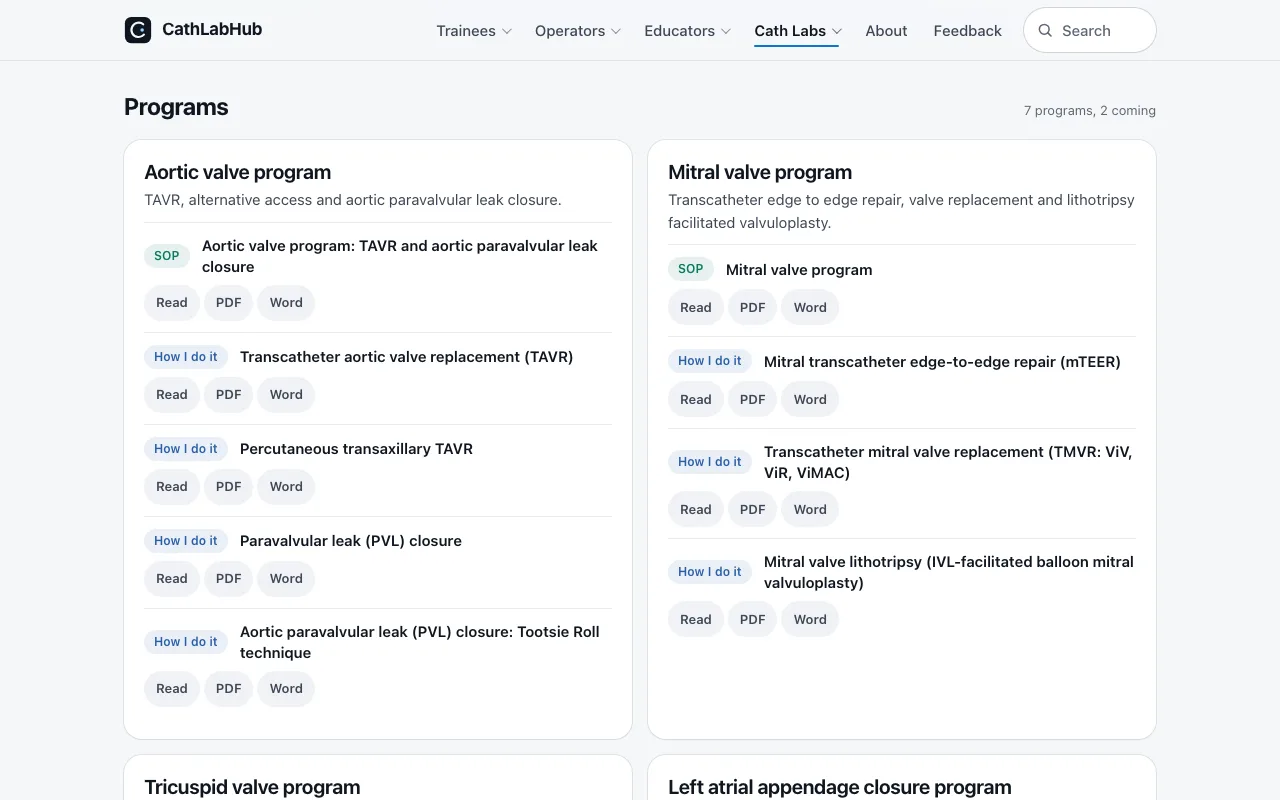Read the mTEER how-I-do-it guide

[696, 400]
